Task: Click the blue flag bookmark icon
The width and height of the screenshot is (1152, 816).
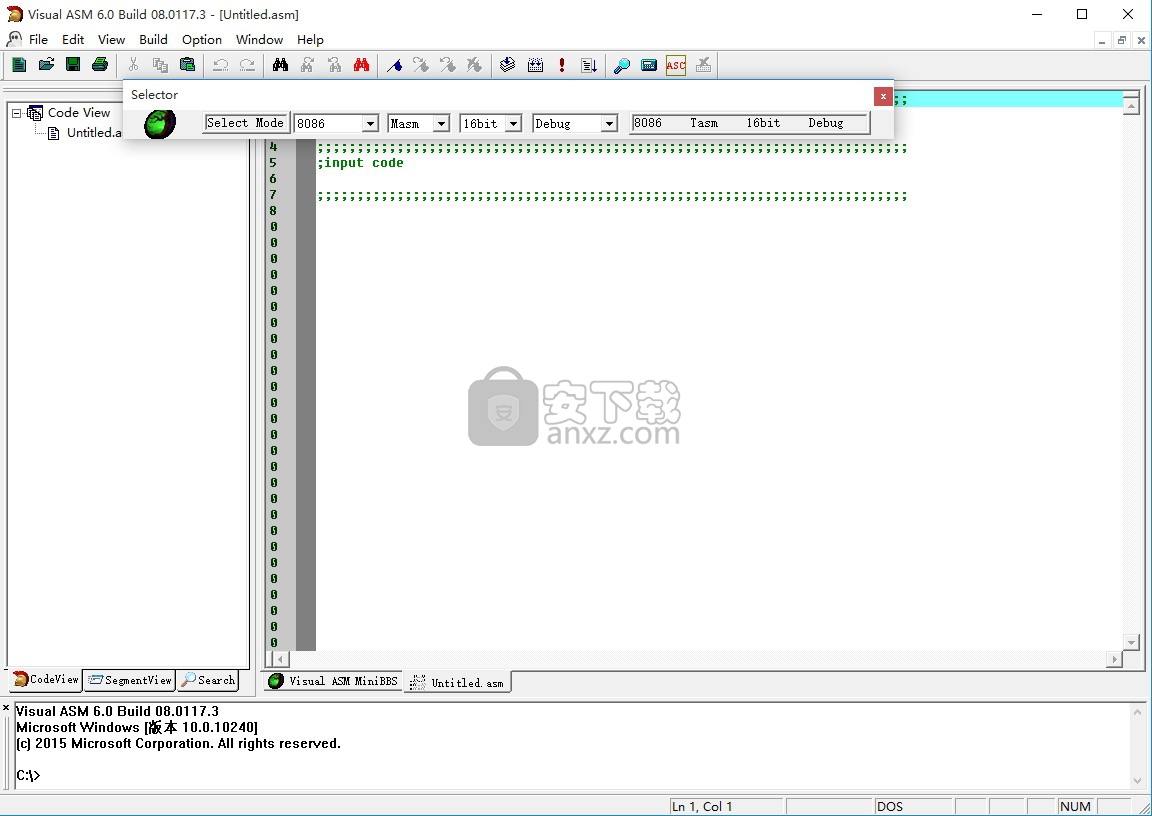Action: 394,65
